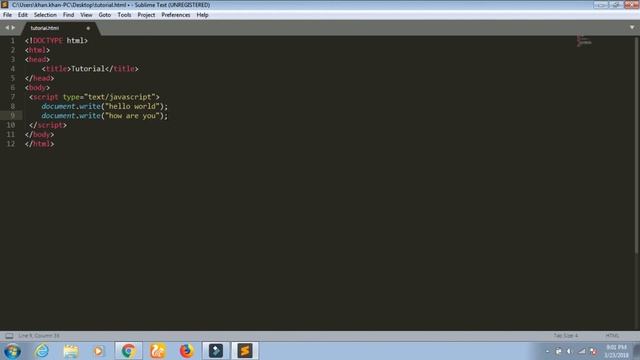This screenshot has height=360, width=640.
Task: Click the volume speaker tray icon
Action: [570, 351]
